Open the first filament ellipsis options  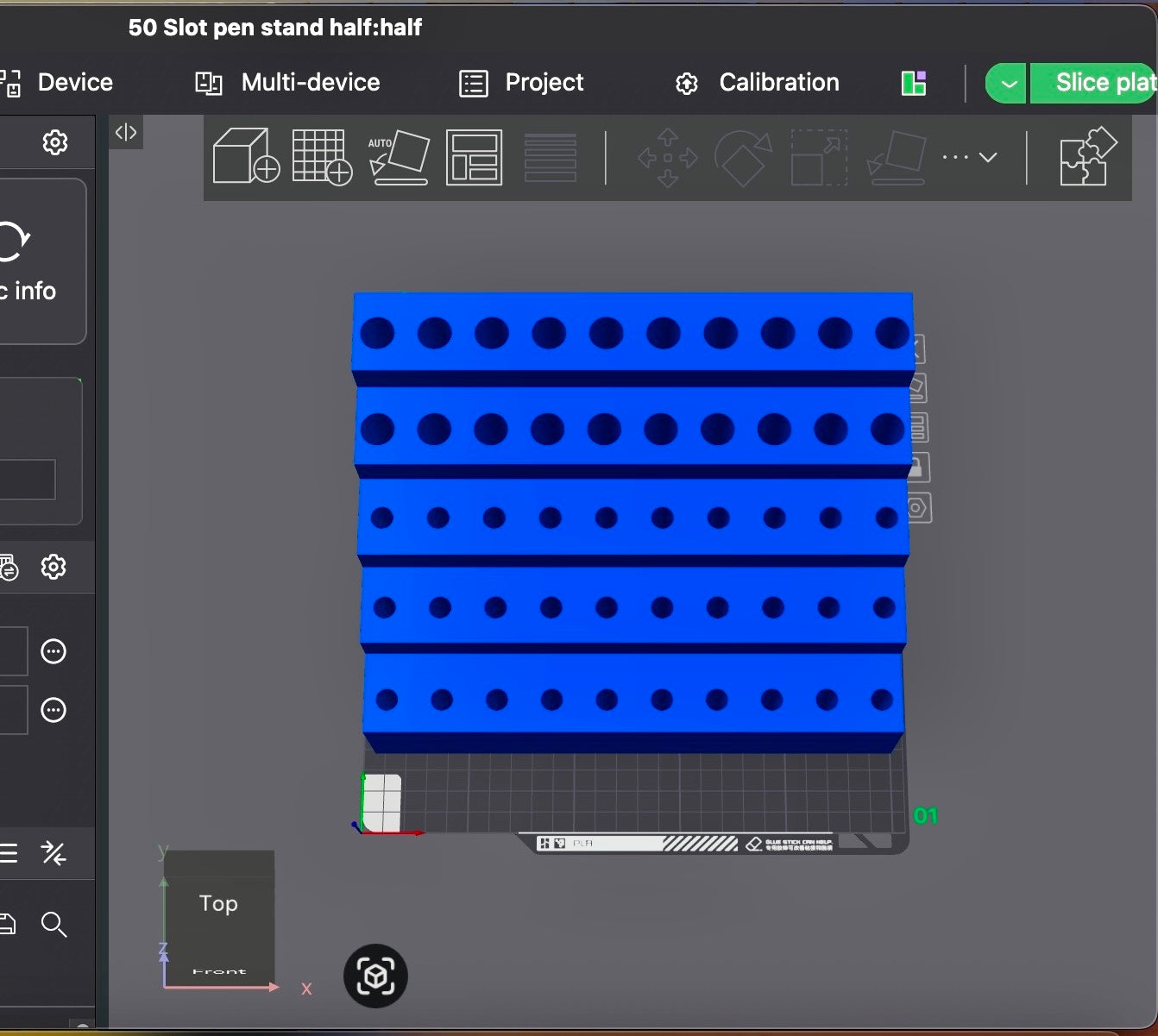tap(53, 651)
